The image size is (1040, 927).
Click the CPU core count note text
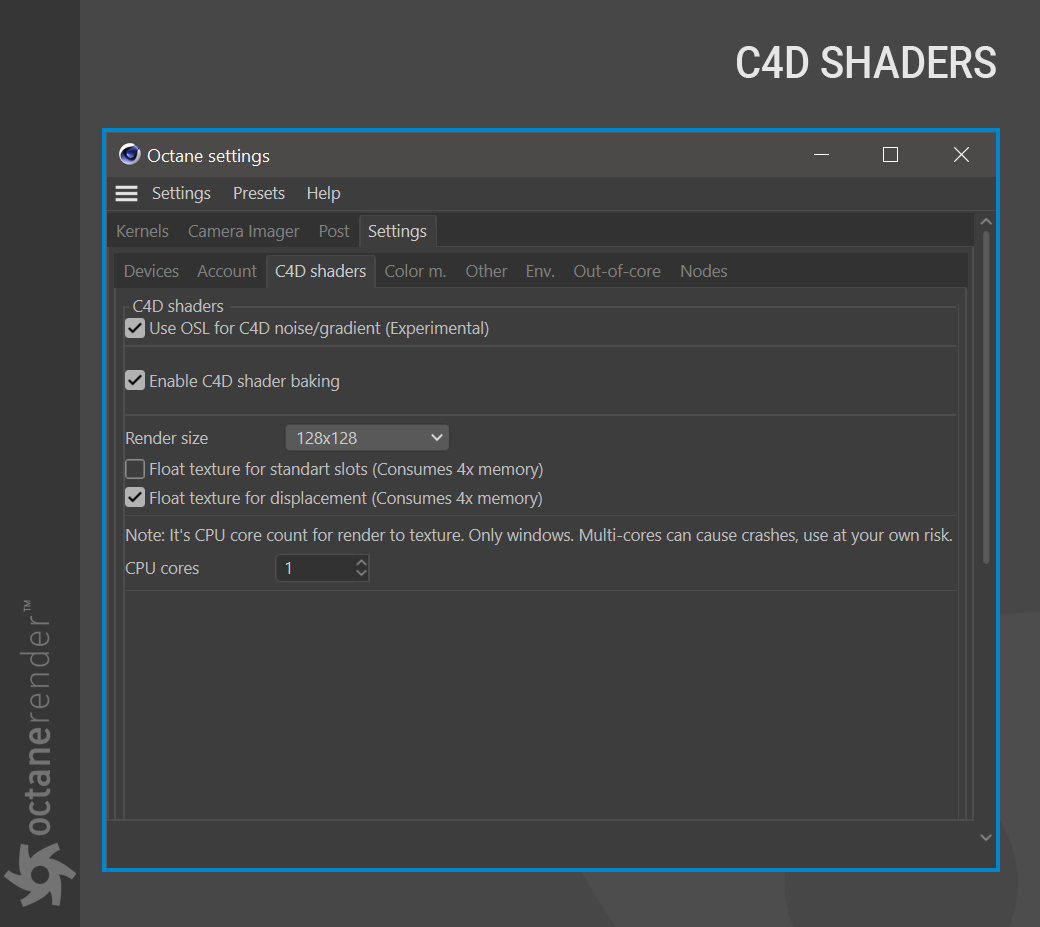pyautogui.click(x=539, y=535)
